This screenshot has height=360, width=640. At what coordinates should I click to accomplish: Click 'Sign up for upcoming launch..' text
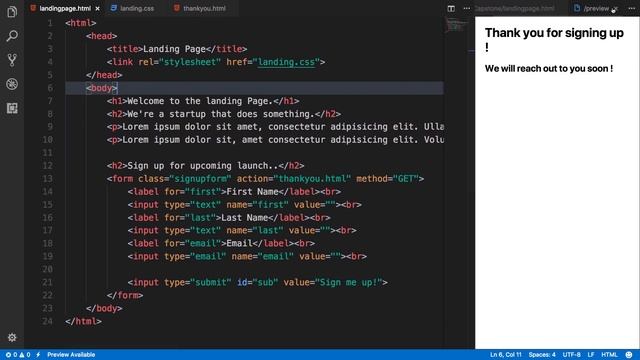click(203, 166)
